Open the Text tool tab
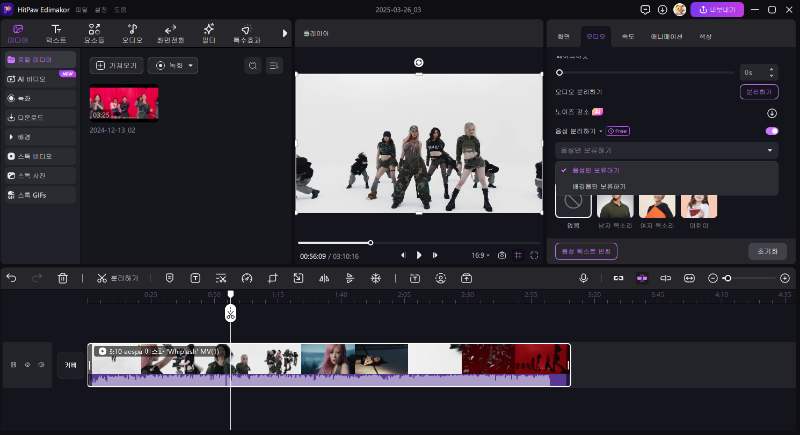800x435 pixels. pos(56,34)
